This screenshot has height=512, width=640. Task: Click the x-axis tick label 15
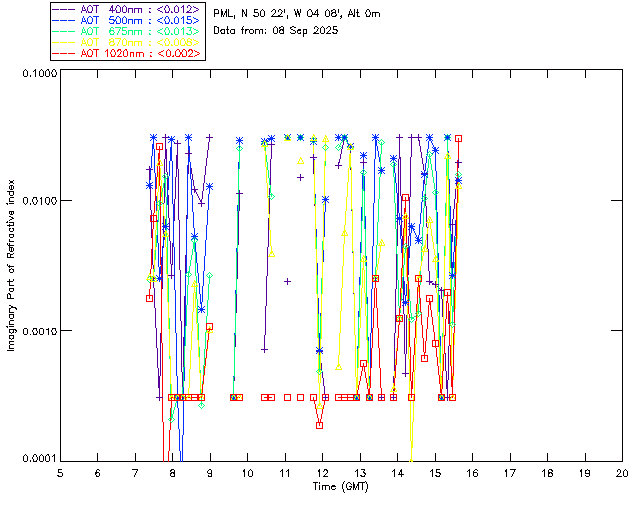[x=435, y=473]
